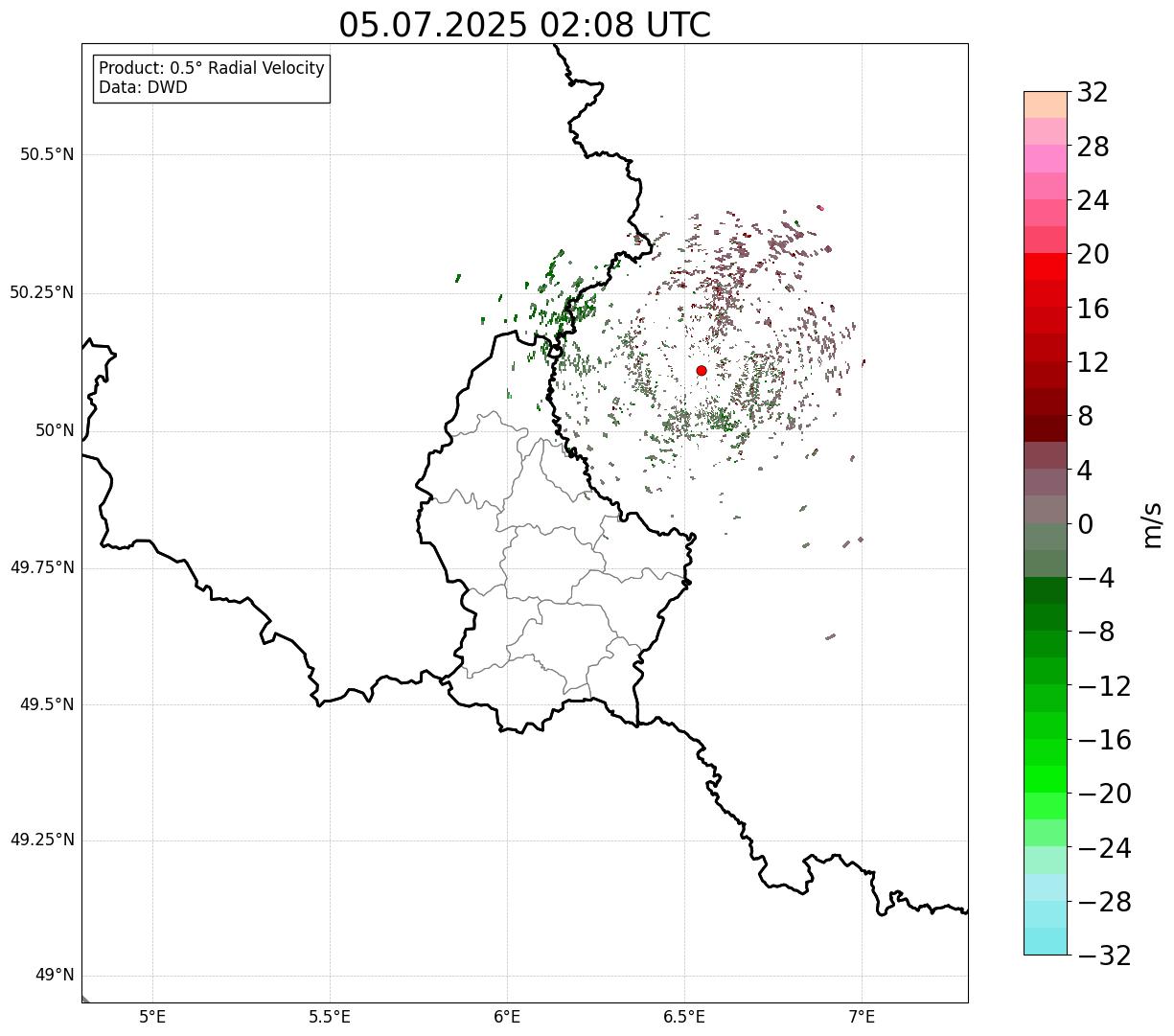Click the 49.25°N latitude label
This screenshot has height=1036, width=1174.
[x=42, y=840]
